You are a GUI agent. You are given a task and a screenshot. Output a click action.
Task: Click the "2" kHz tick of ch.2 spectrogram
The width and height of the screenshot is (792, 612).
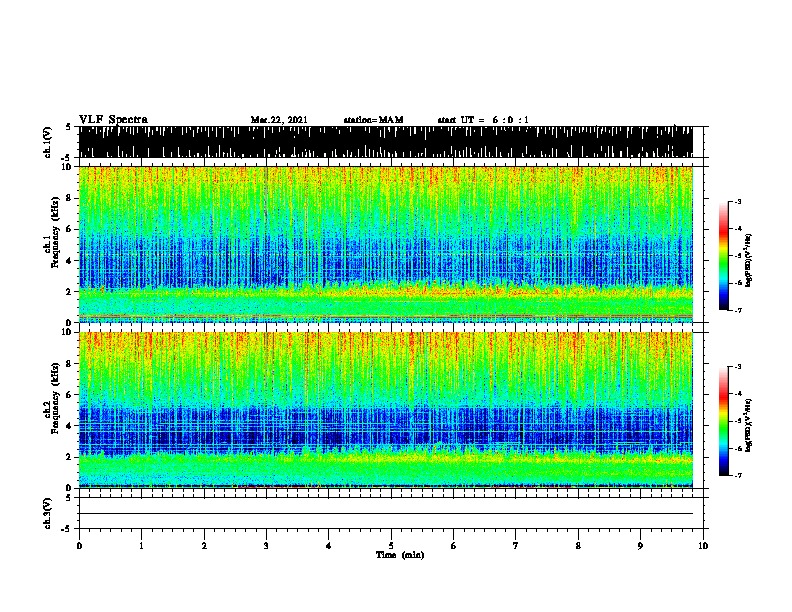pos(69,457)
